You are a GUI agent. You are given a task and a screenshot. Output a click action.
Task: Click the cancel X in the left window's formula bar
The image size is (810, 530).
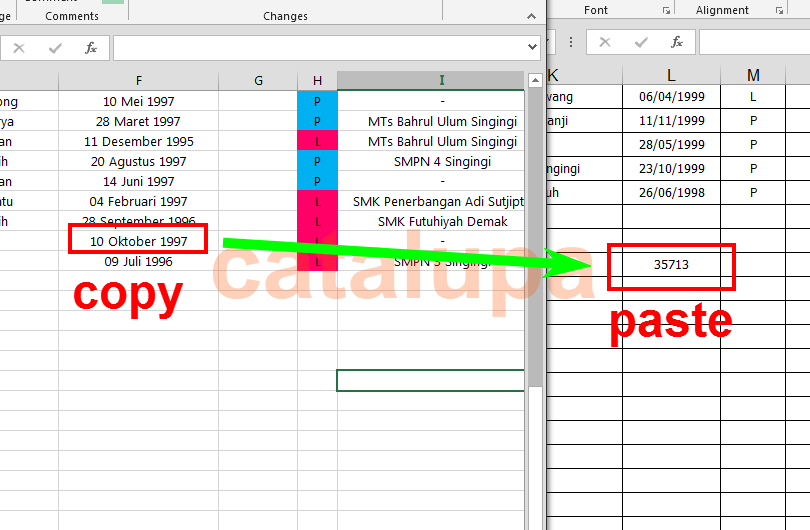[x=19, y=49]
